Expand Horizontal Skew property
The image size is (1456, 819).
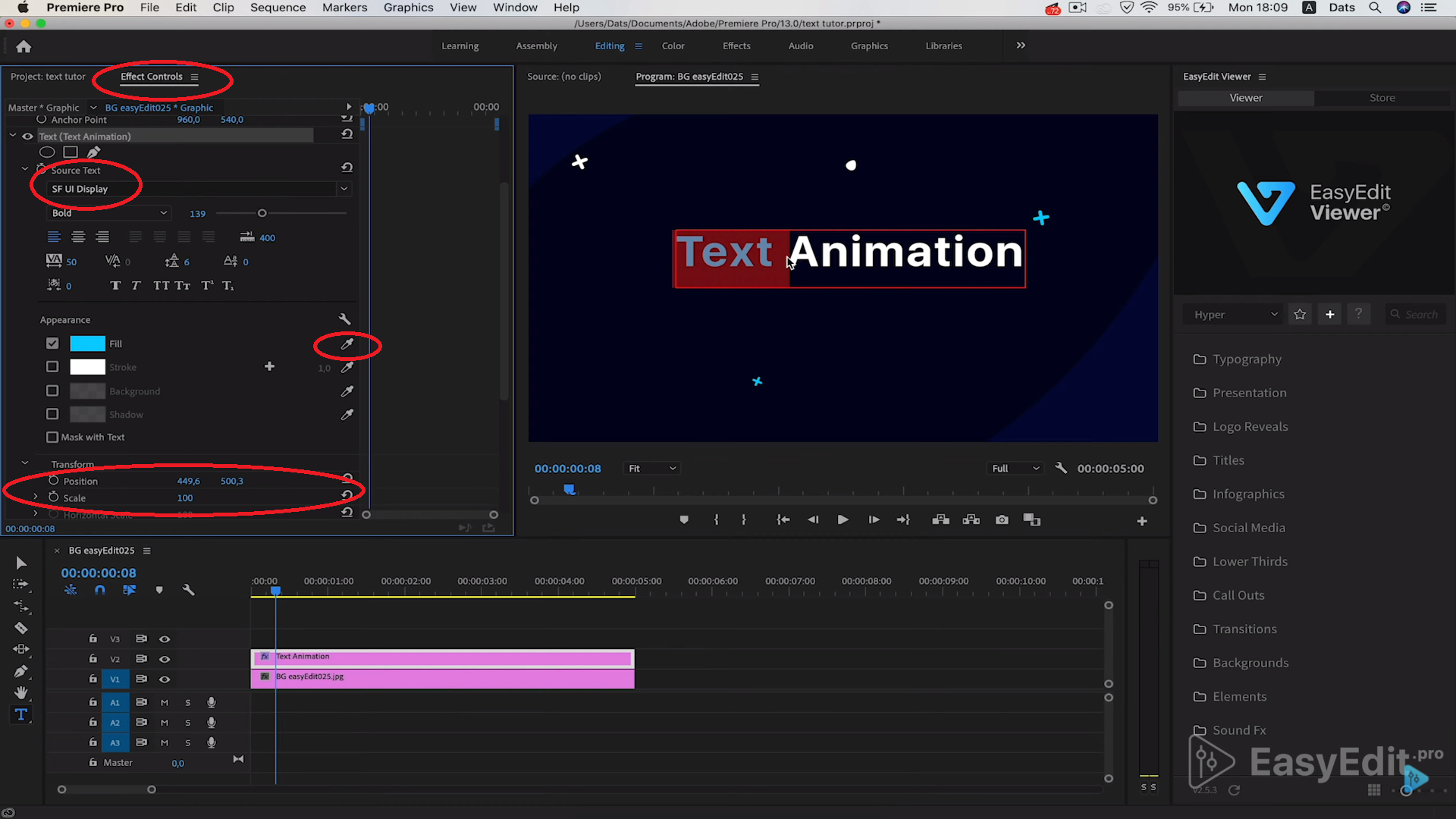[36, 514]
